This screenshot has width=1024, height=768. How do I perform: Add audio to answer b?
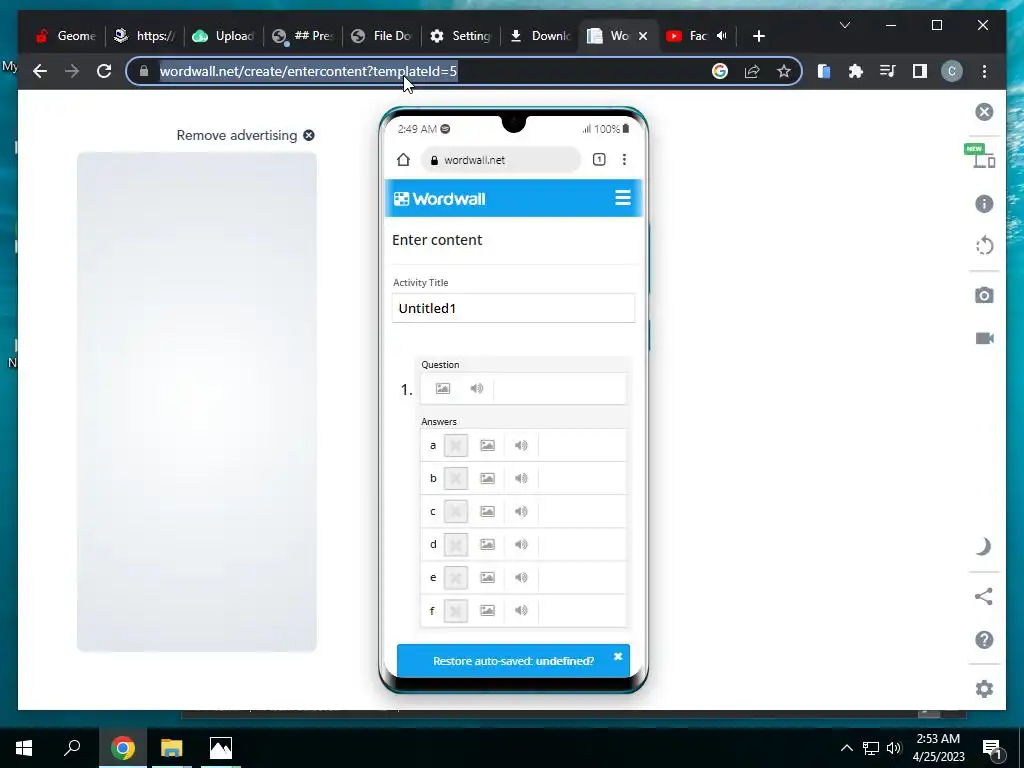(521, 478)
